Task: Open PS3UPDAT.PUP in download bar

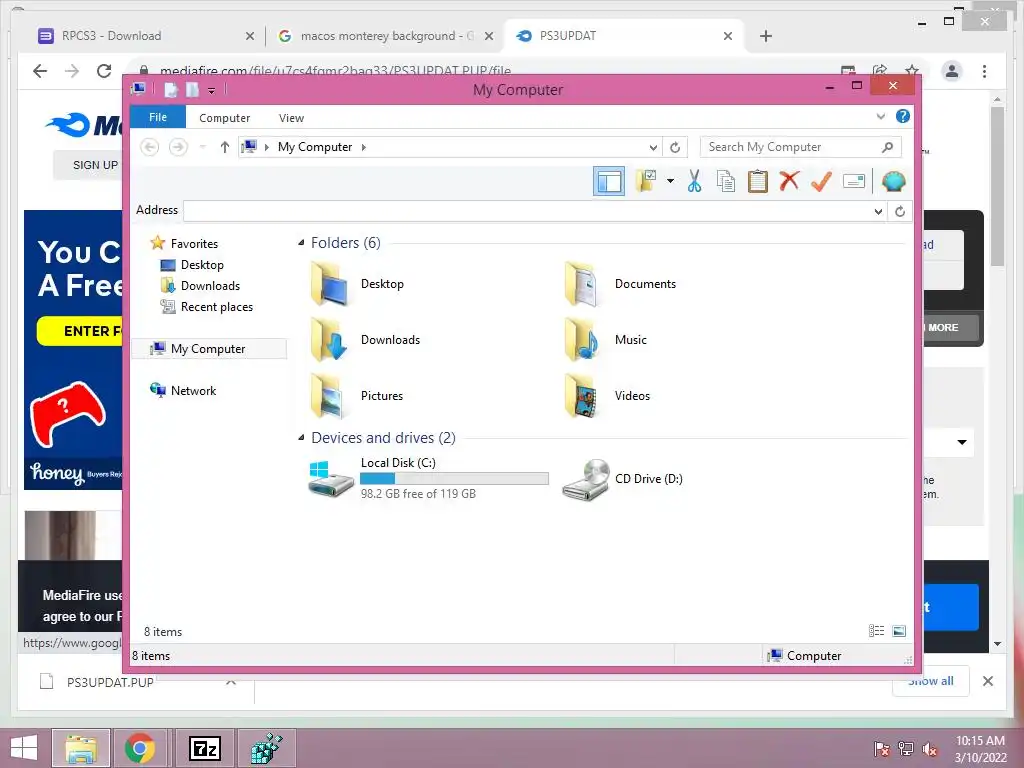Action: pyautogui.click(x=110, y=682)
